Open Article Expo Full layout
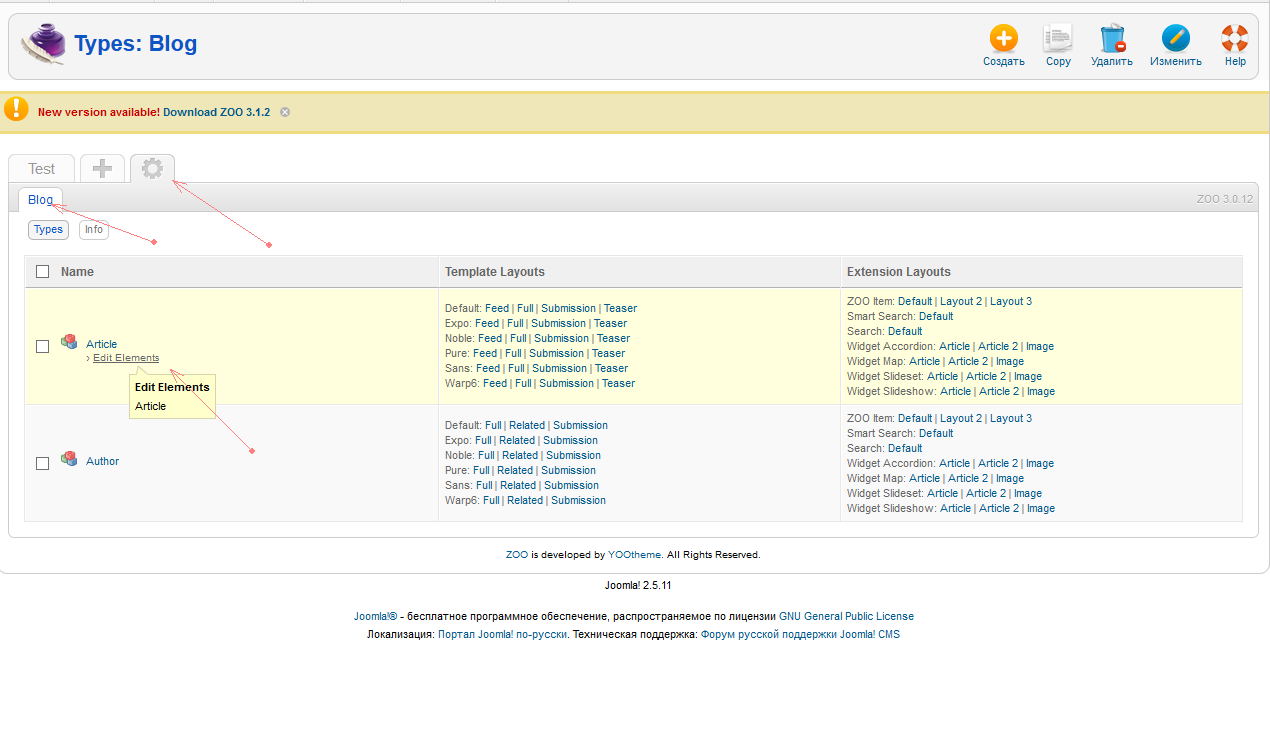This screenshot has height=740, width=1270. 514,323
